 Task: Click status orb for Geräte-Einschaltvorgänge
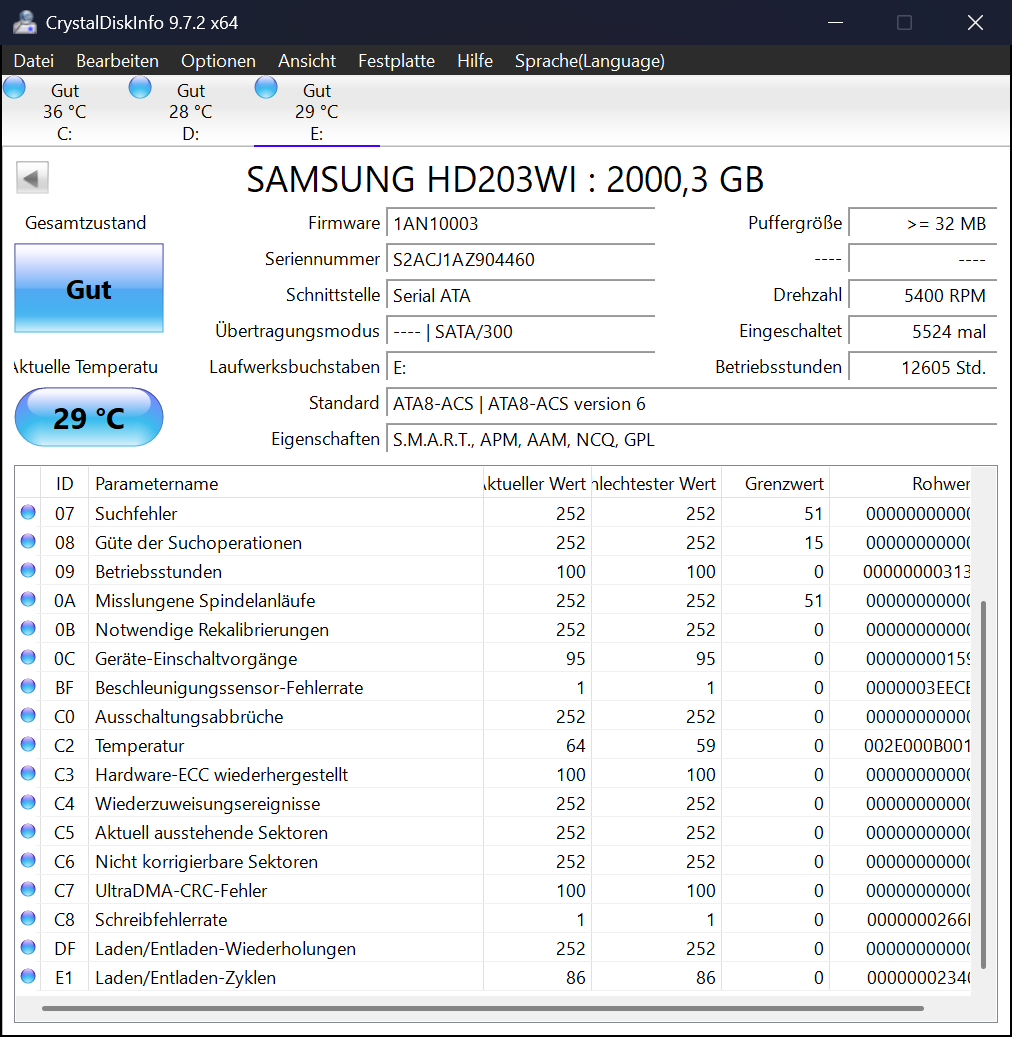[x=28, y=657]
